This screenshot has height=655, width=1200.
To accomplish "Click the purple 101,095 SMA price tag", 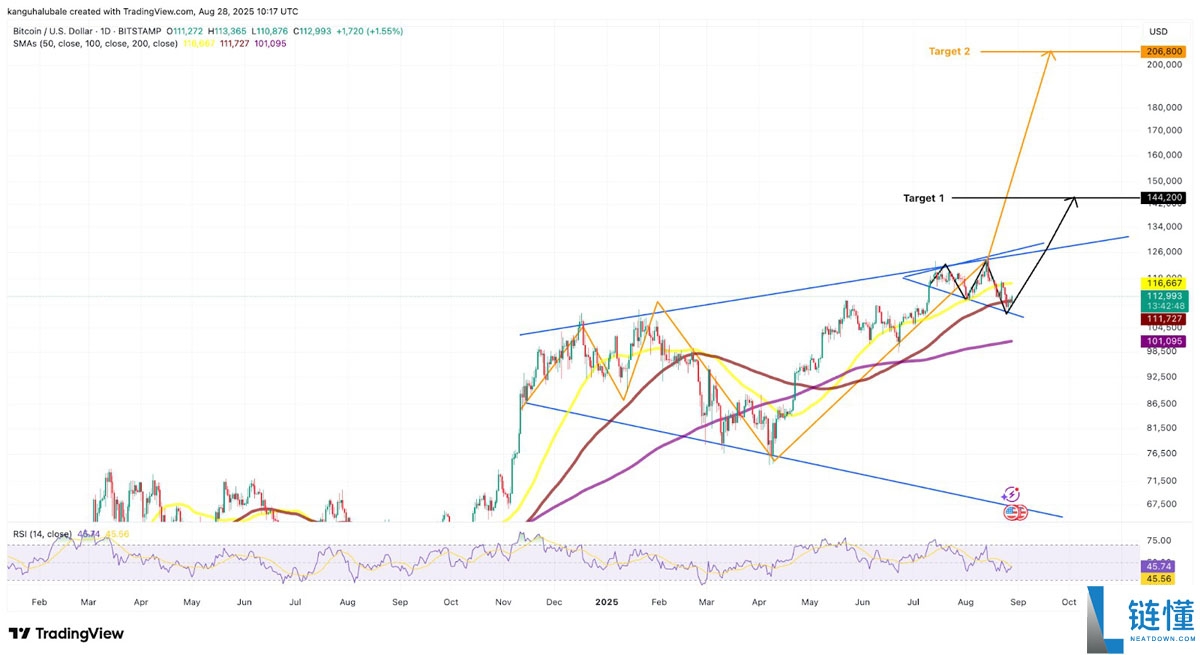I will [x=1162, y=341].
